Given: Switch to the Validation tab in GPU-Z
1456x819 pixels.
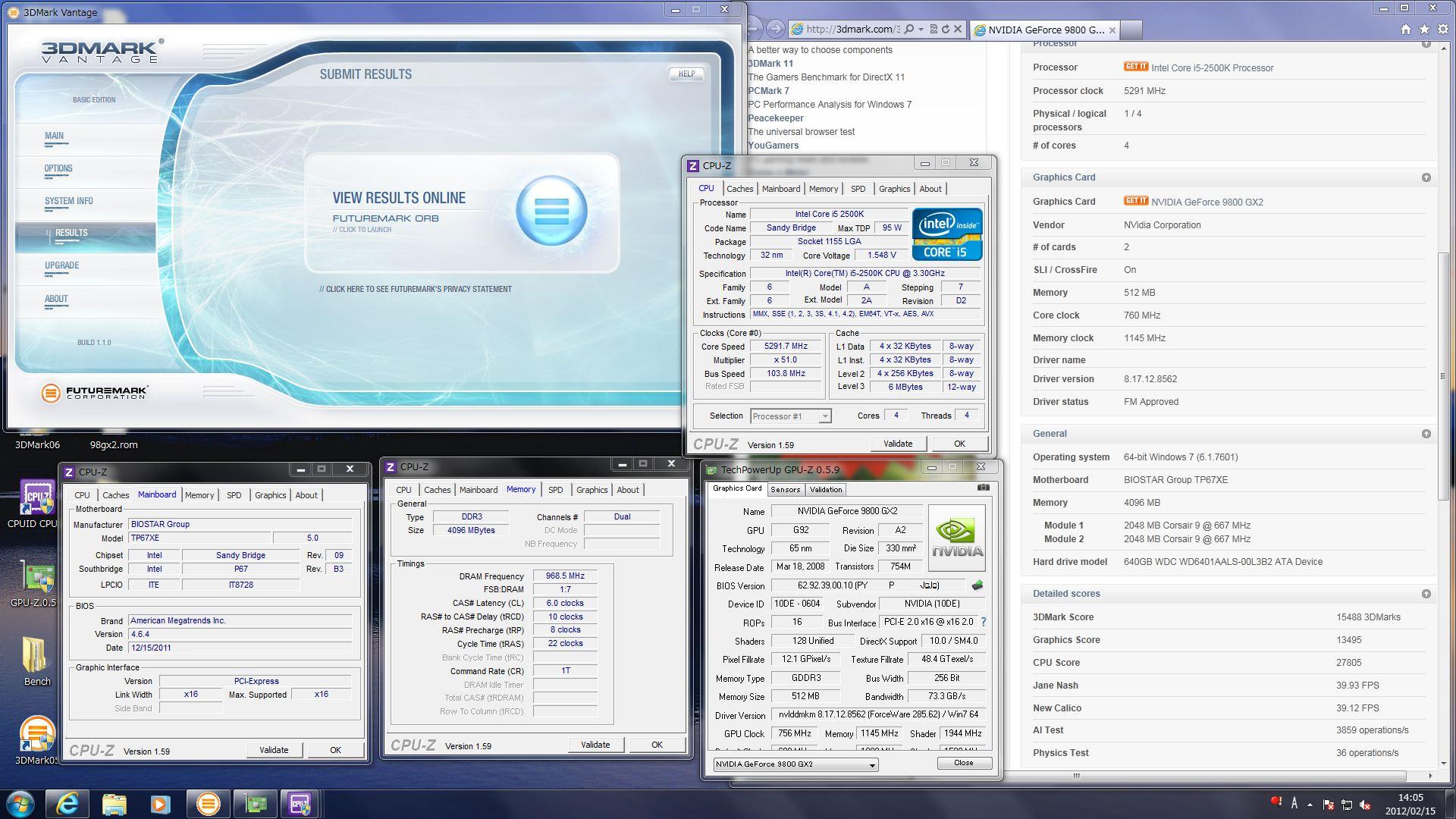Looking at the screenshot, I should [x=826, y=490].
